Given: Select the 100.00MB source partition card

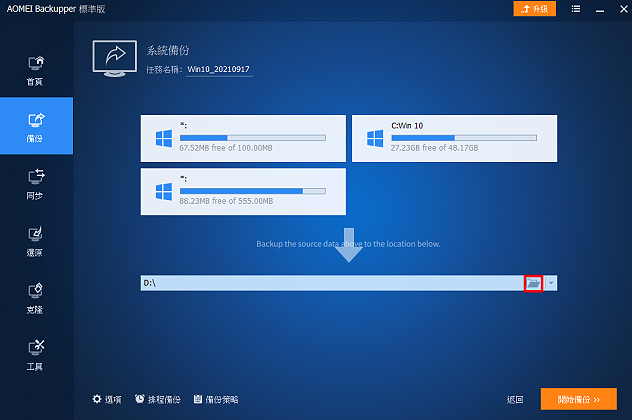Looking at the screenshot, I should coord(243,138).
